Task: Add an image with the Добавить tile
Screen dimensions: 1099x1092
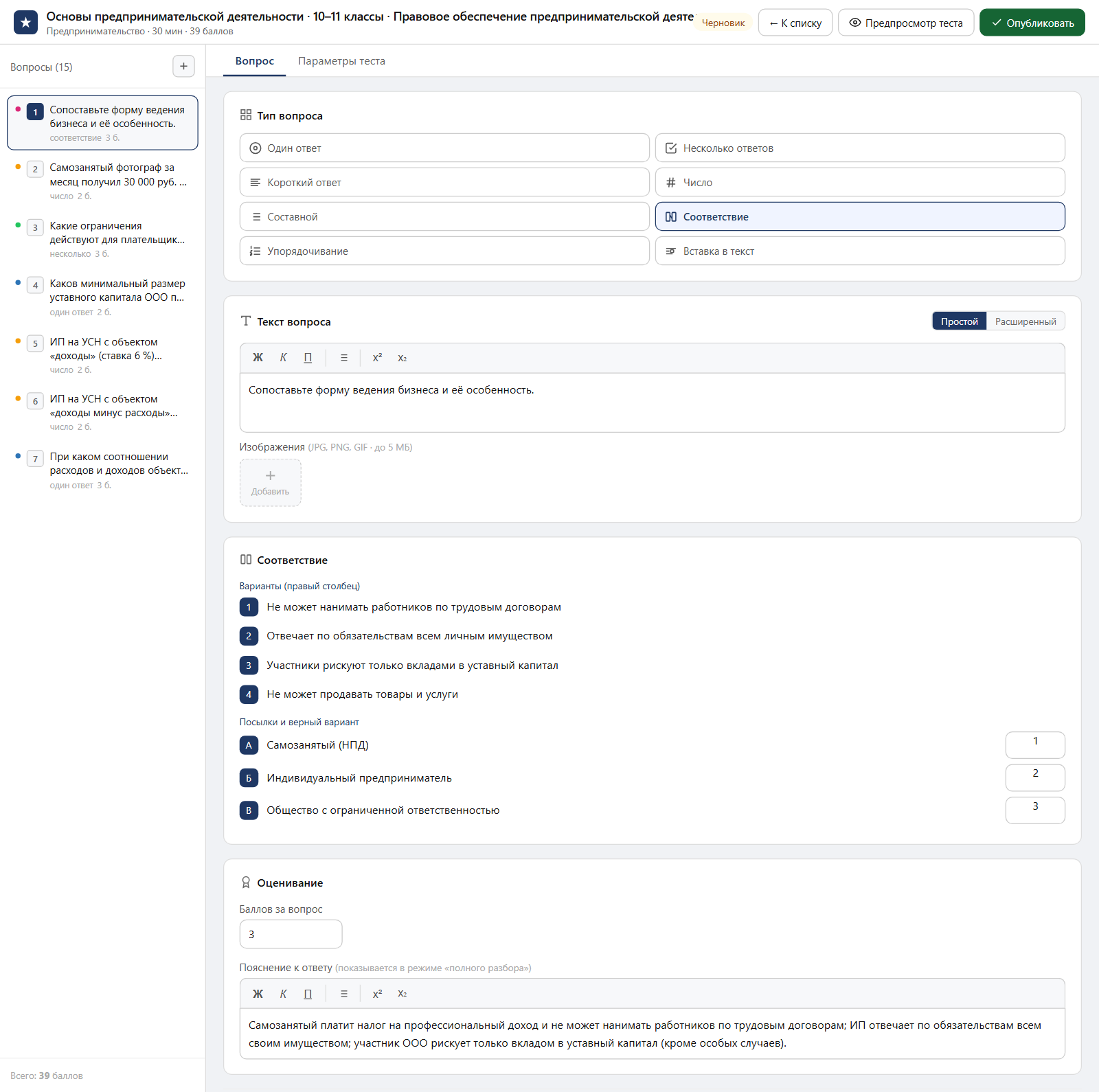Action: [270, 483]
